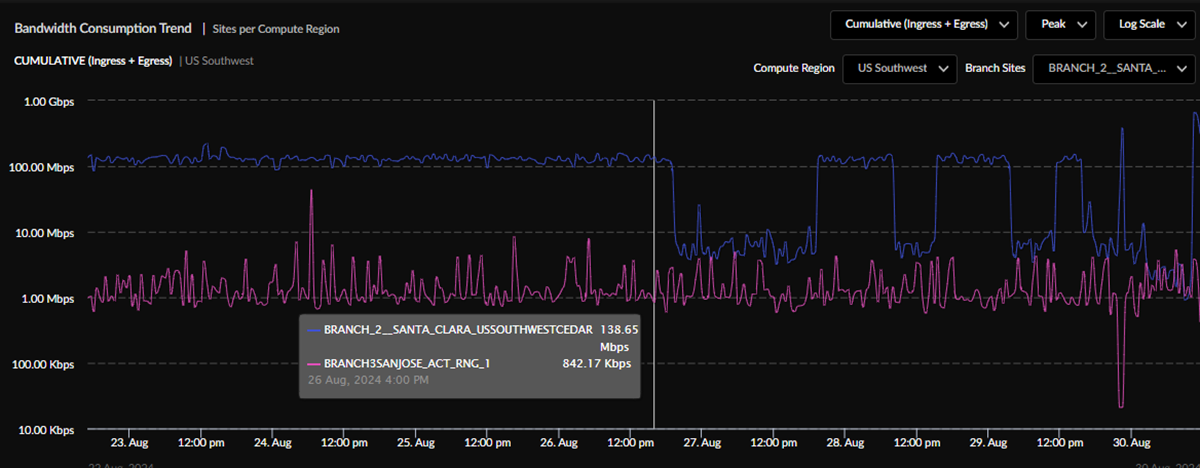Click the US Southwest subtitle next to CUMULATIVE
Image resolution: width=1200 pixels, height=468 pixels.
220,61
